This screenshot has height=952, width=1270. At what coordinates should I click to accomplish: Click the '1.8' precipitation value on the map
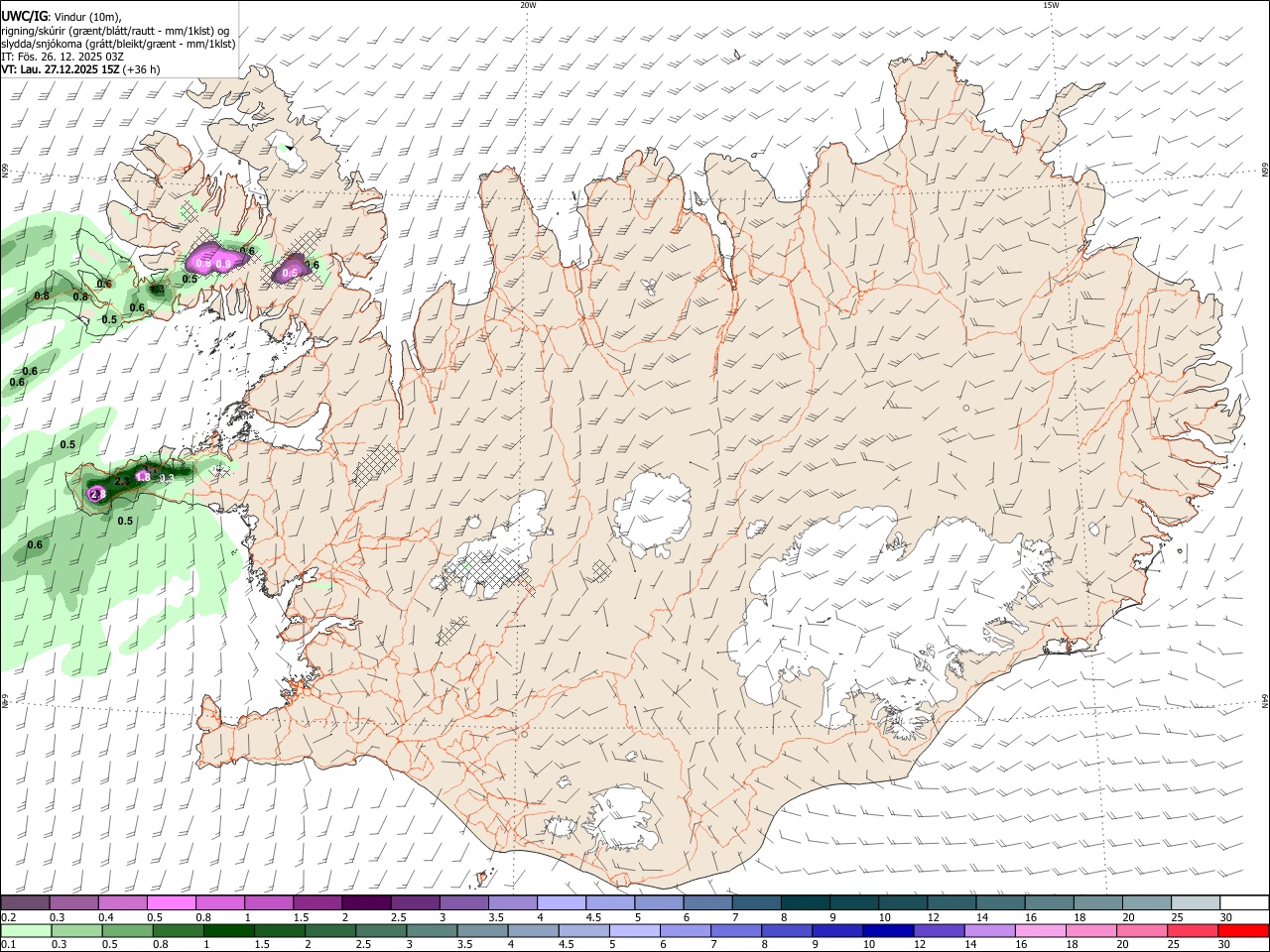point(142,477)
